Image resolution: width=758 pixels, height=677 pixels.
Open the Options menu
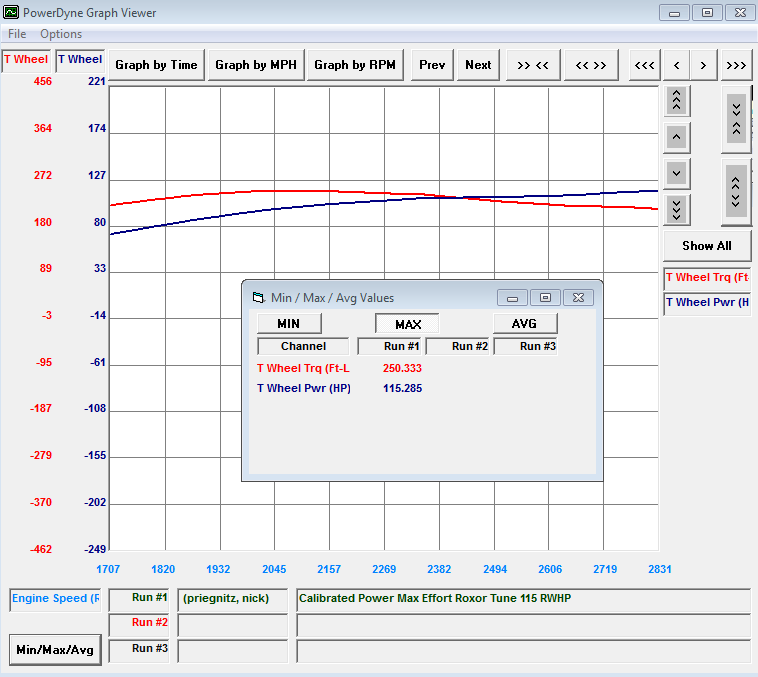coord(61,34)
